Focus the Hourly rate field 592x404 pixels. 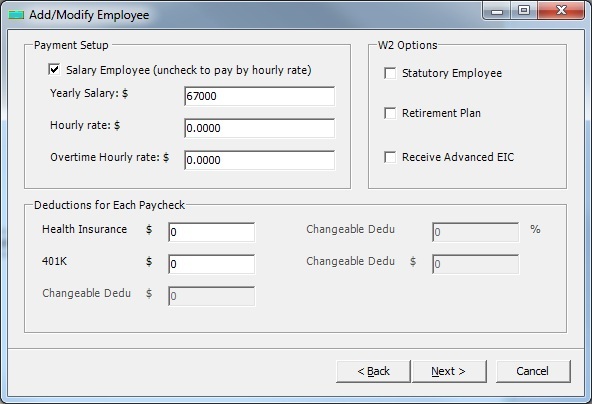tap(259, 128)
